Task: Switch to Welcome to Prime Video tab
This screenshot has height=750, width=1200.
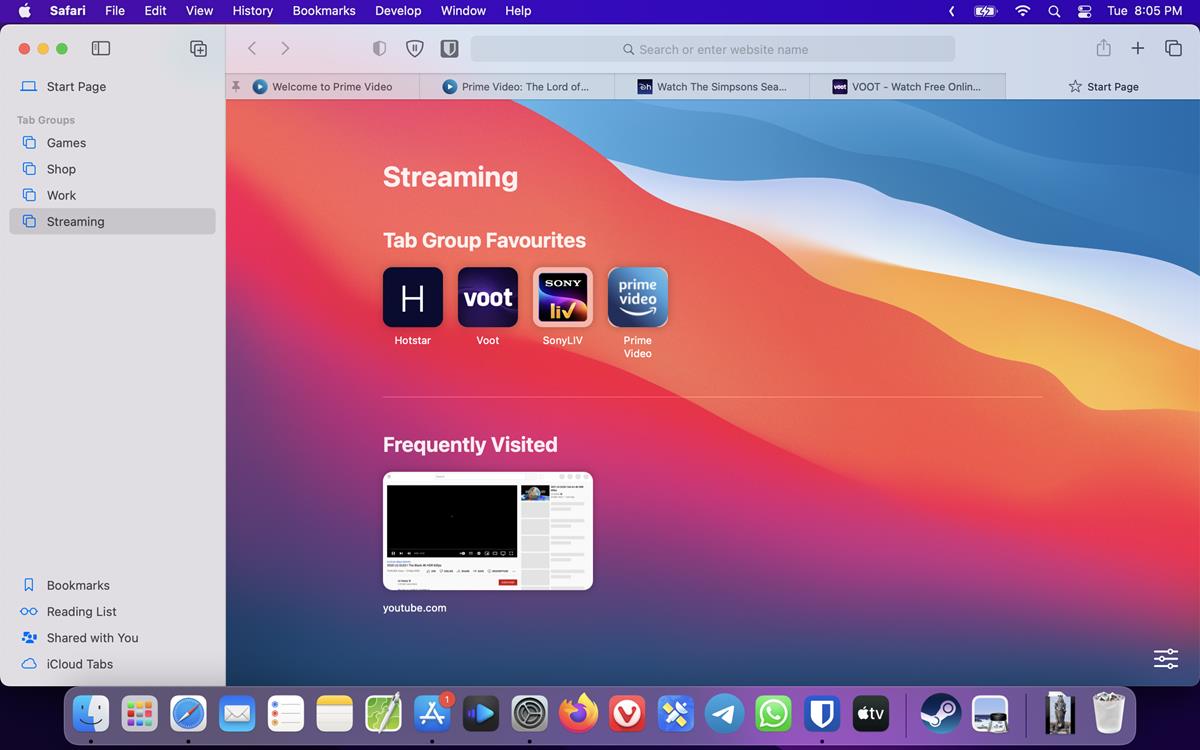Action: pyautogui.click(x=322, y=87)
